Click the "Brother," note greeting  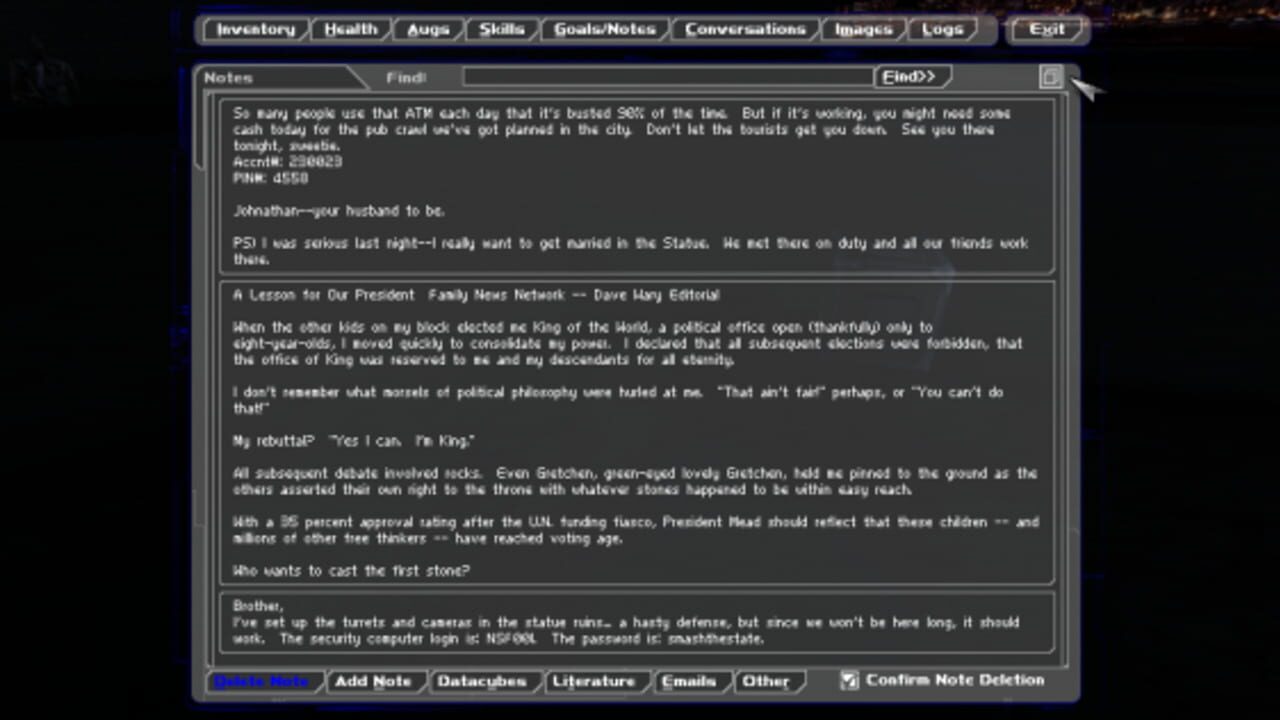[x=258, y=605]
